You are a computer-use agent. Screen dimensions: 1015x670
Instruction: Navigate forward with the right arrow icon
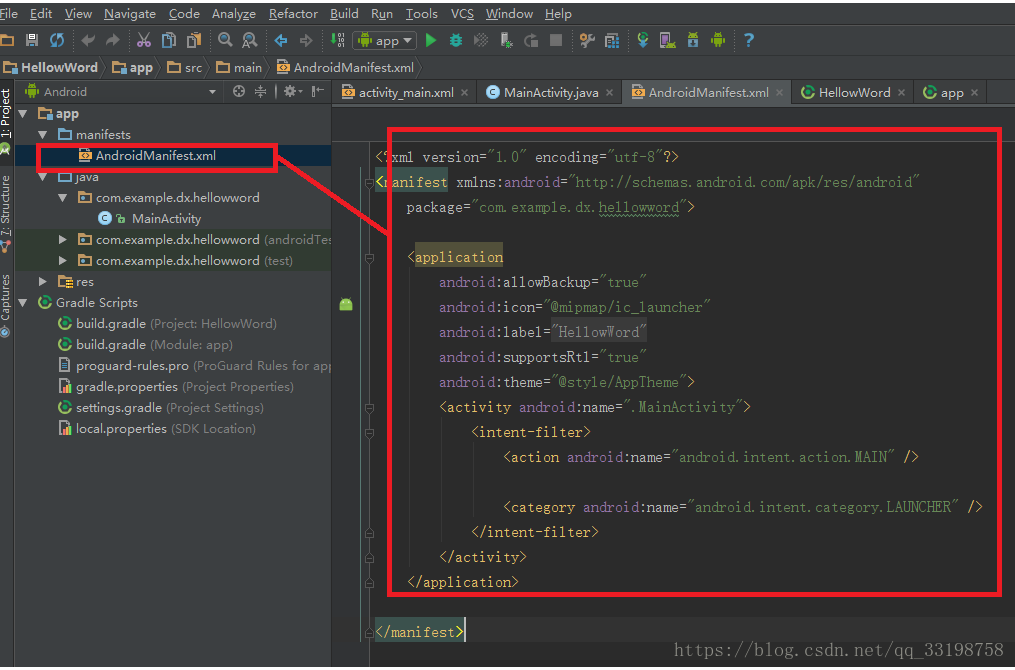pos(306,40)
